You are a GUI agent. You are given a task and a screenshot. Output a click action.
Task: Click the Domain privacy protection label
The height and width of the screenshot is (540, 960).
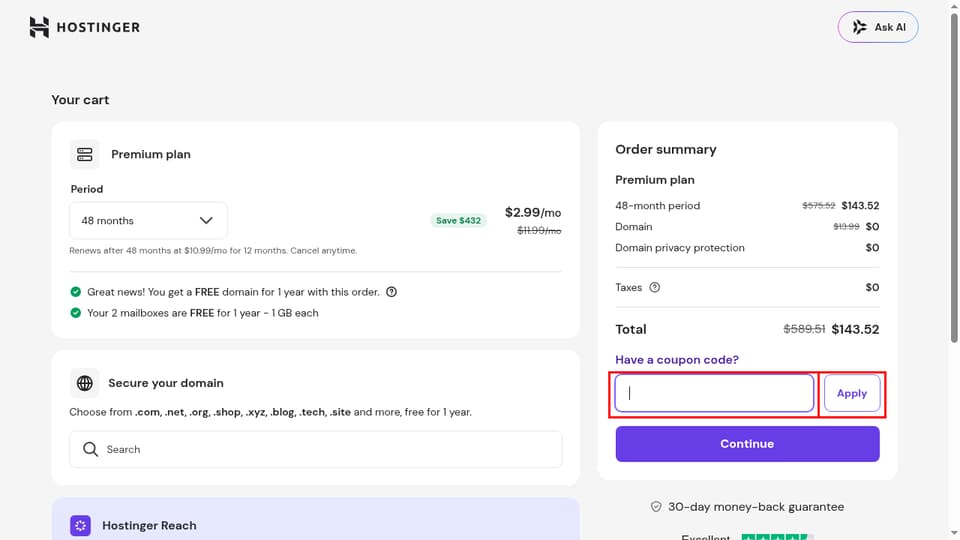point(680,248)
